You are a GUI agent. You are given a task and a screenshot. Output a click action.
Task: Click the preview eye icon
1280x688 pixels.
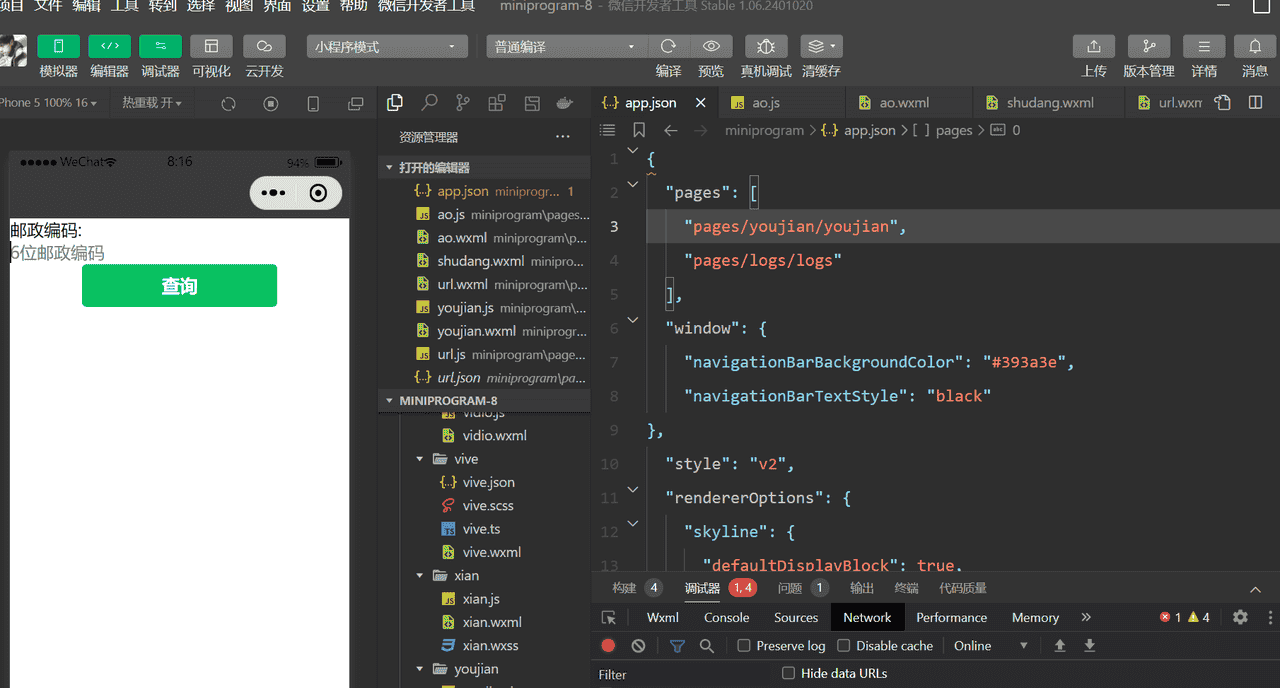711,47
